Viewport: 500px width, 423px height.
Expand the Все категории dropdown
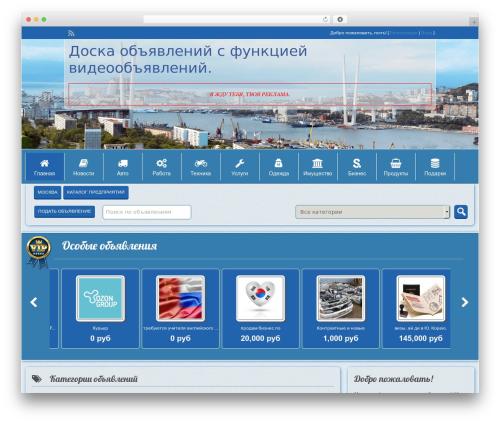(372, 212)
